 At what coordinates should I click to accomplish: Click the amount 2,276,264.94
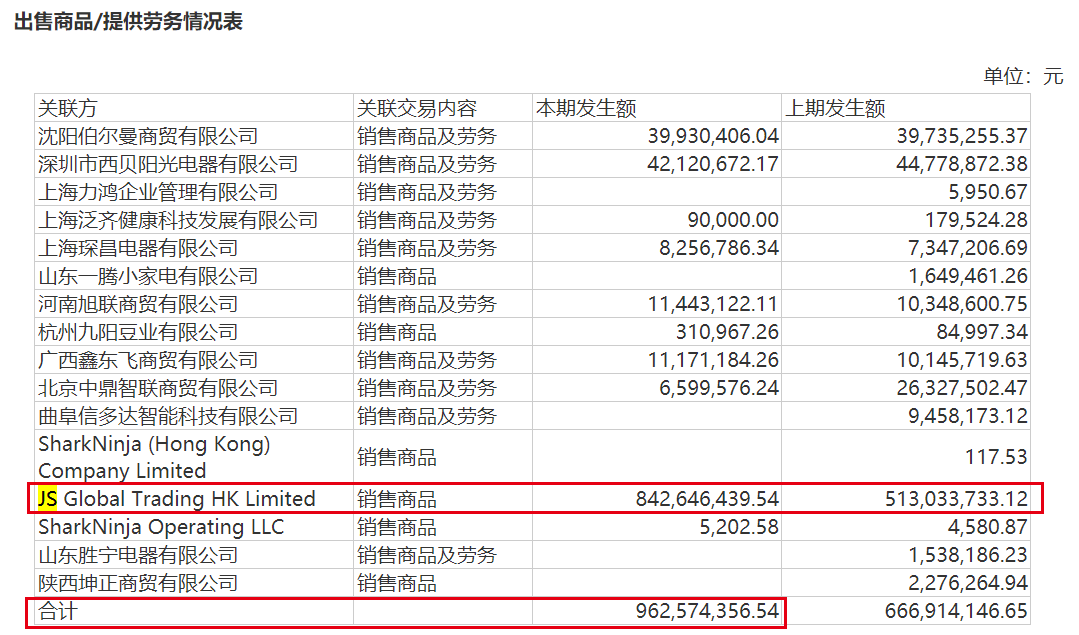click(x=968, y=583)
